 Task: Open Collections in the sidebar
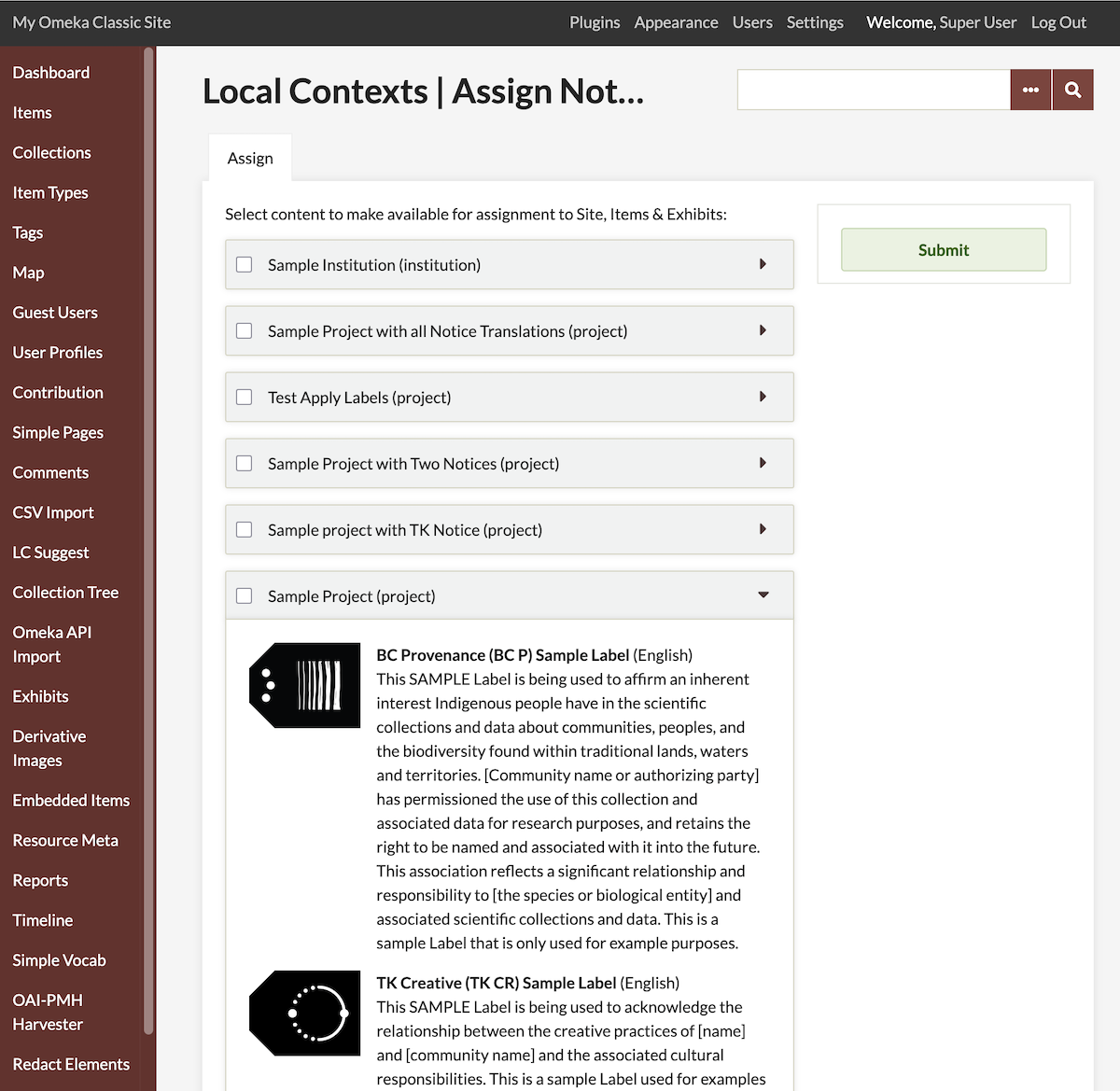(52, 153)
